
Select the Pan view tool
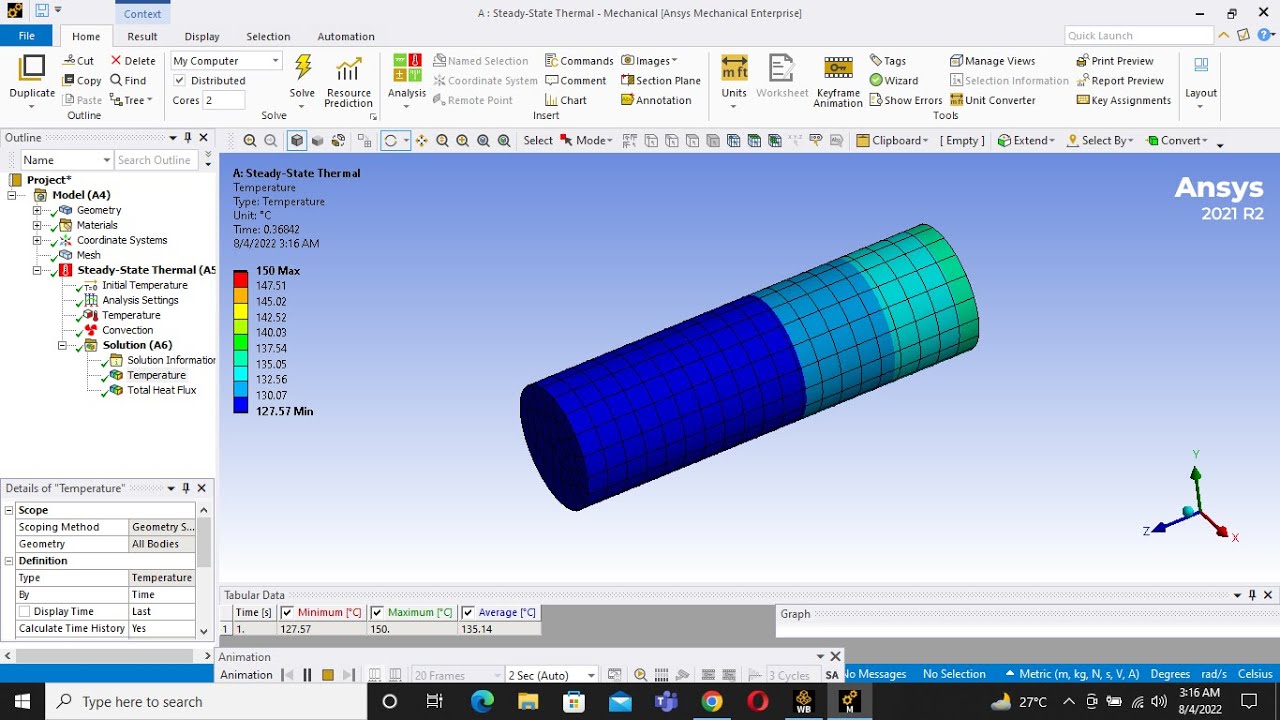[421, 141]
